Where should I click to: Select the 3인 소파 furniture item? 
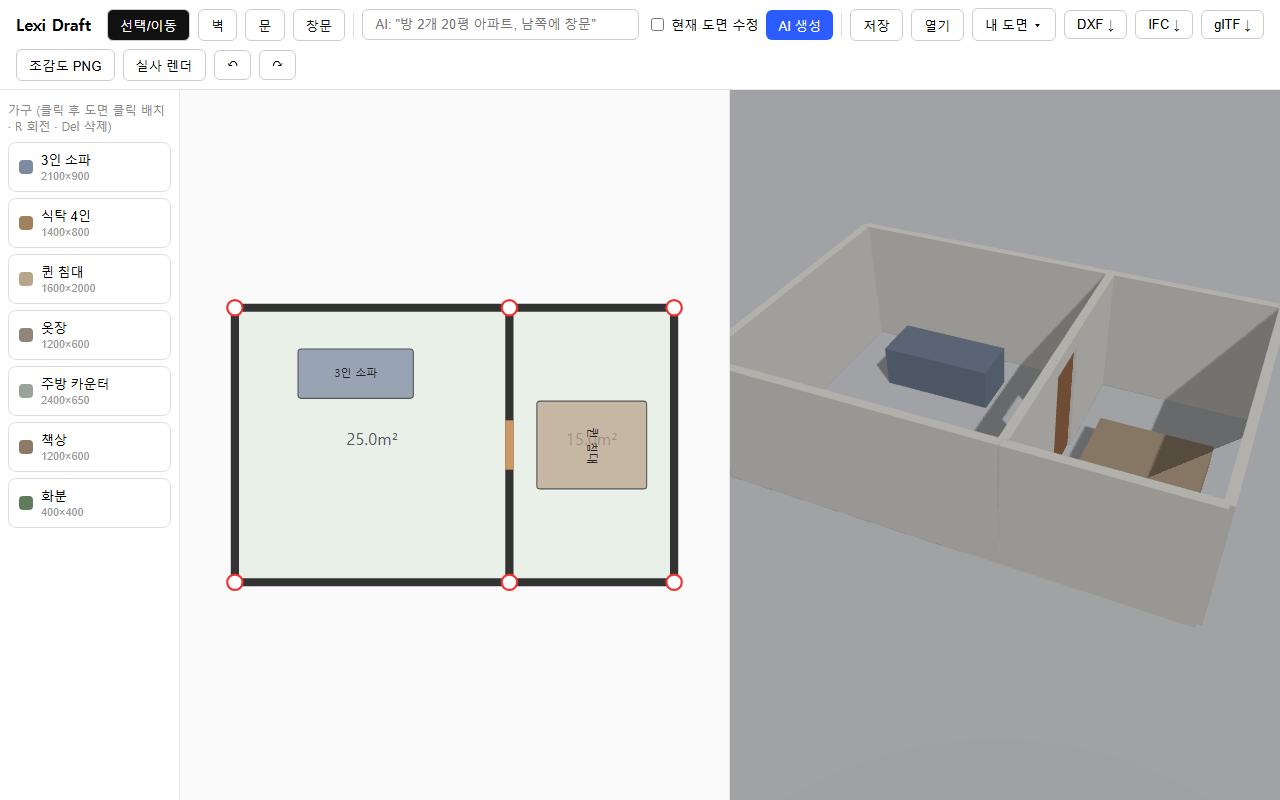(89, 167)
